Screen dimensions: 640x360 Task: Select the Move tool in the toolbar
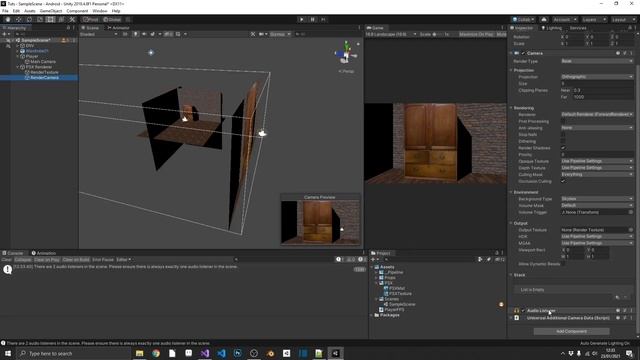(18, 19)
